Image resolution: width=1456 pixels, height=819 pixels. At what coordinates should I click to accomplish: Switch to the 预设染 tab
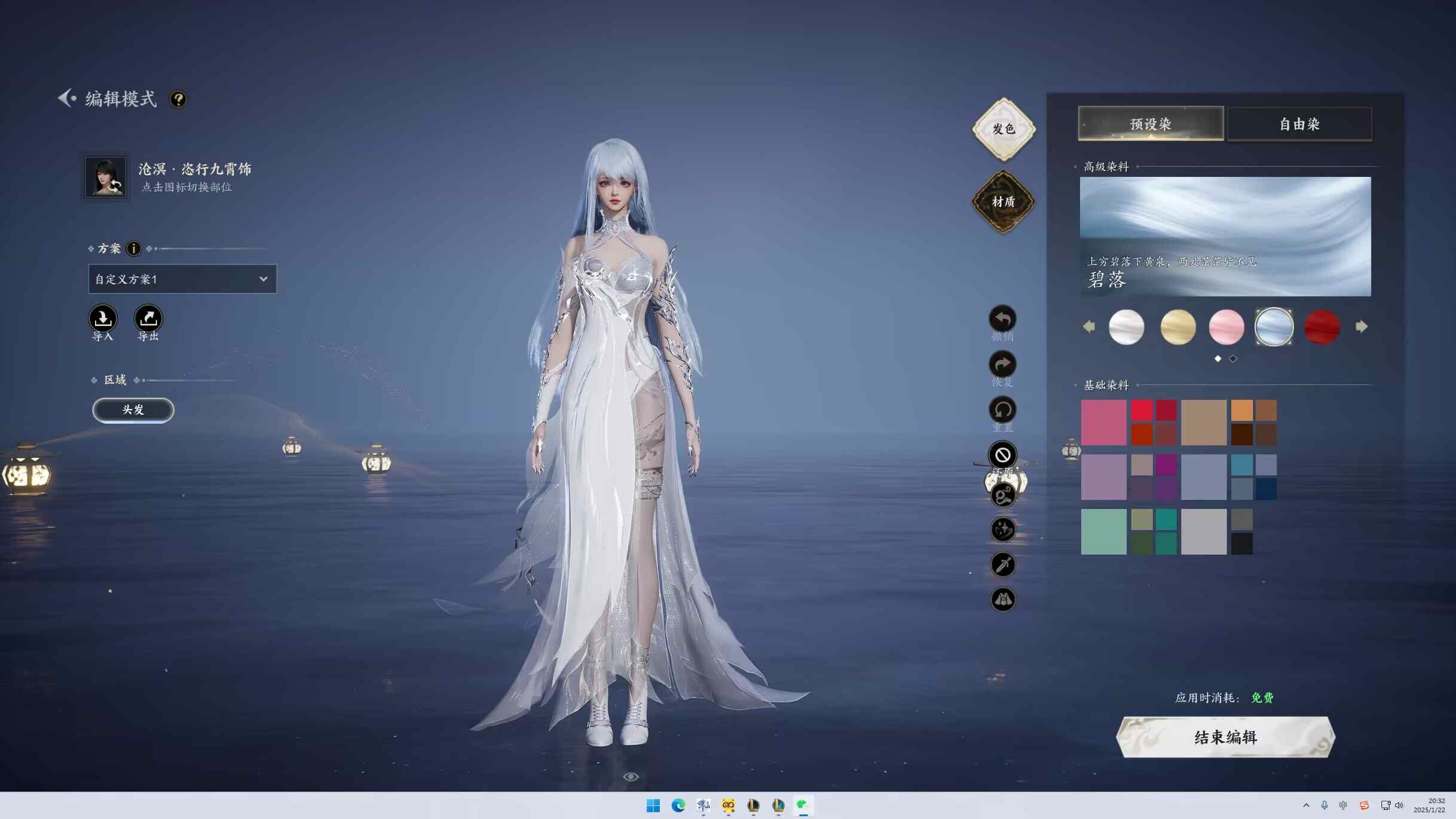pyautogui.click(x=1151, y=124)
